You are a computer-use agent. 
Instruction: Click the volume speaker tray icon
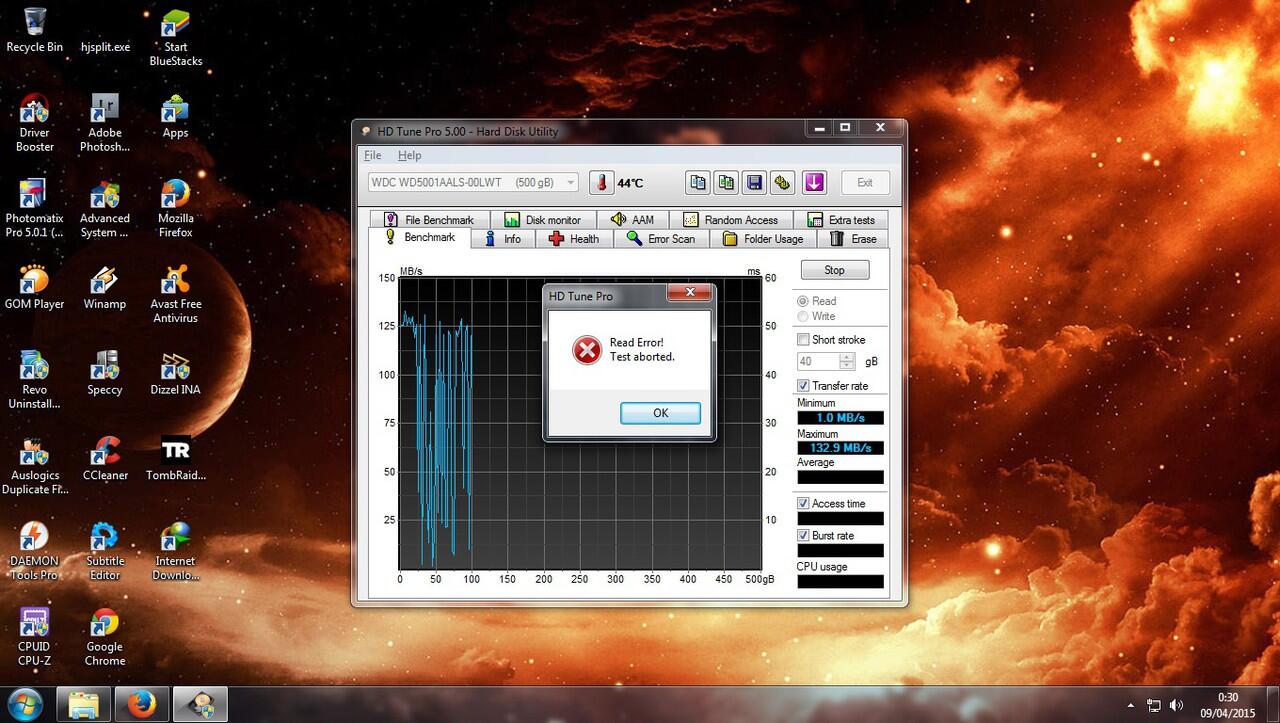tap(1176, 705)
